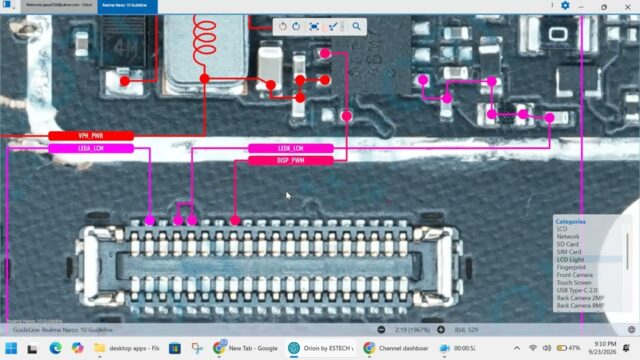Check battery status at 47%
The height and width of the screenshot is (360, 640).
pos(569,348)
